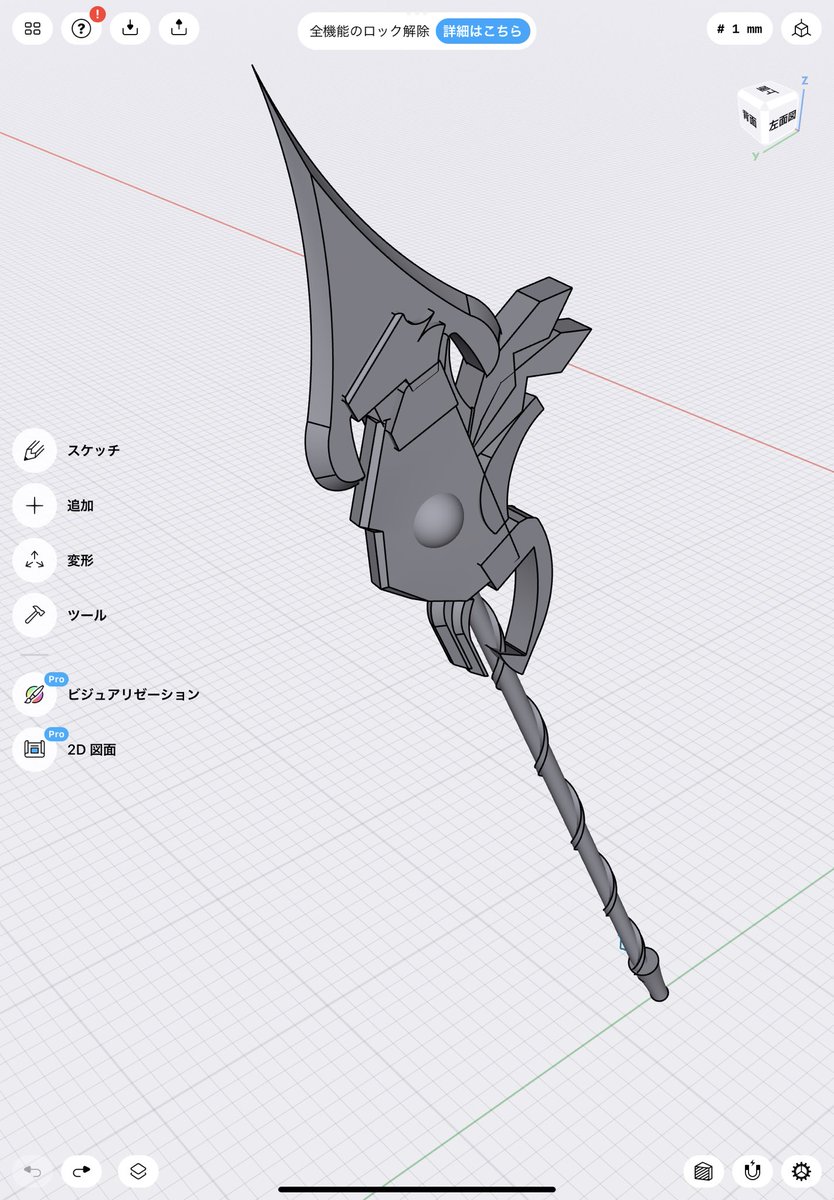Click the 変形 label
The height and width of the screenshot is (1200, 834).
click(x=80, y=560)
